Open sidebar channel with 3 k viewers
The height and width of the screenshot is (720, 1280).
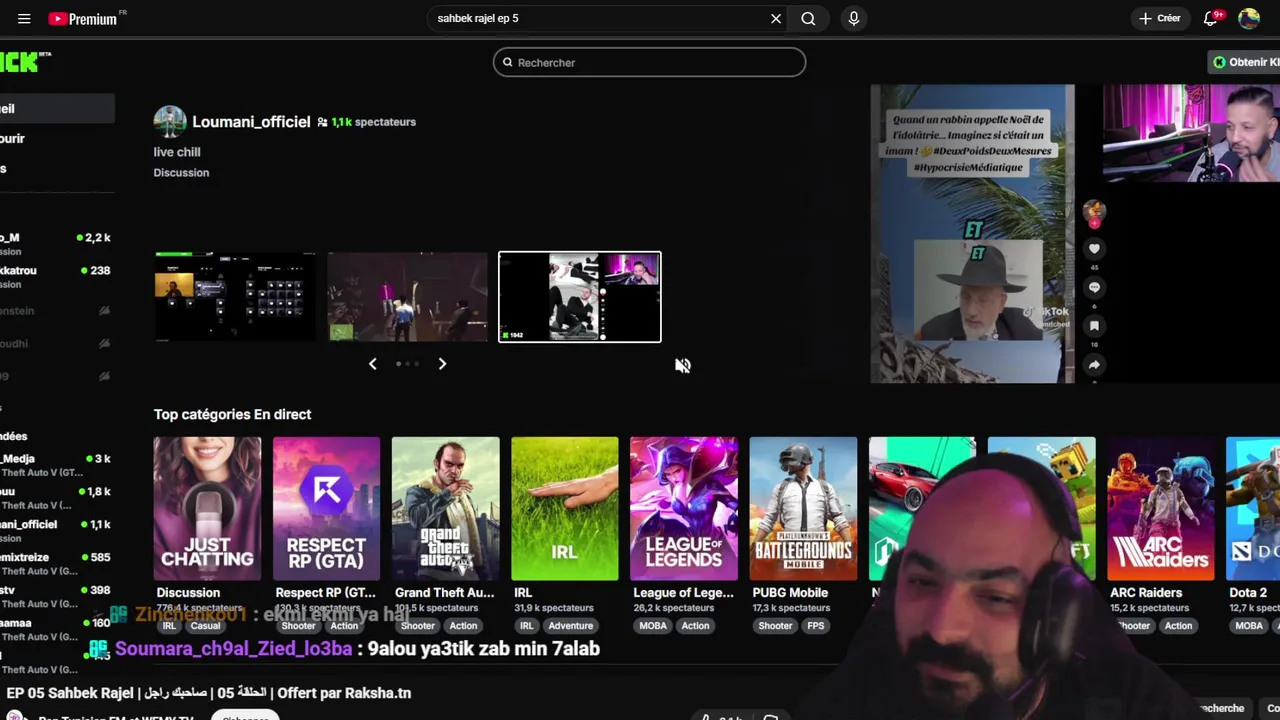pos(55,465)
